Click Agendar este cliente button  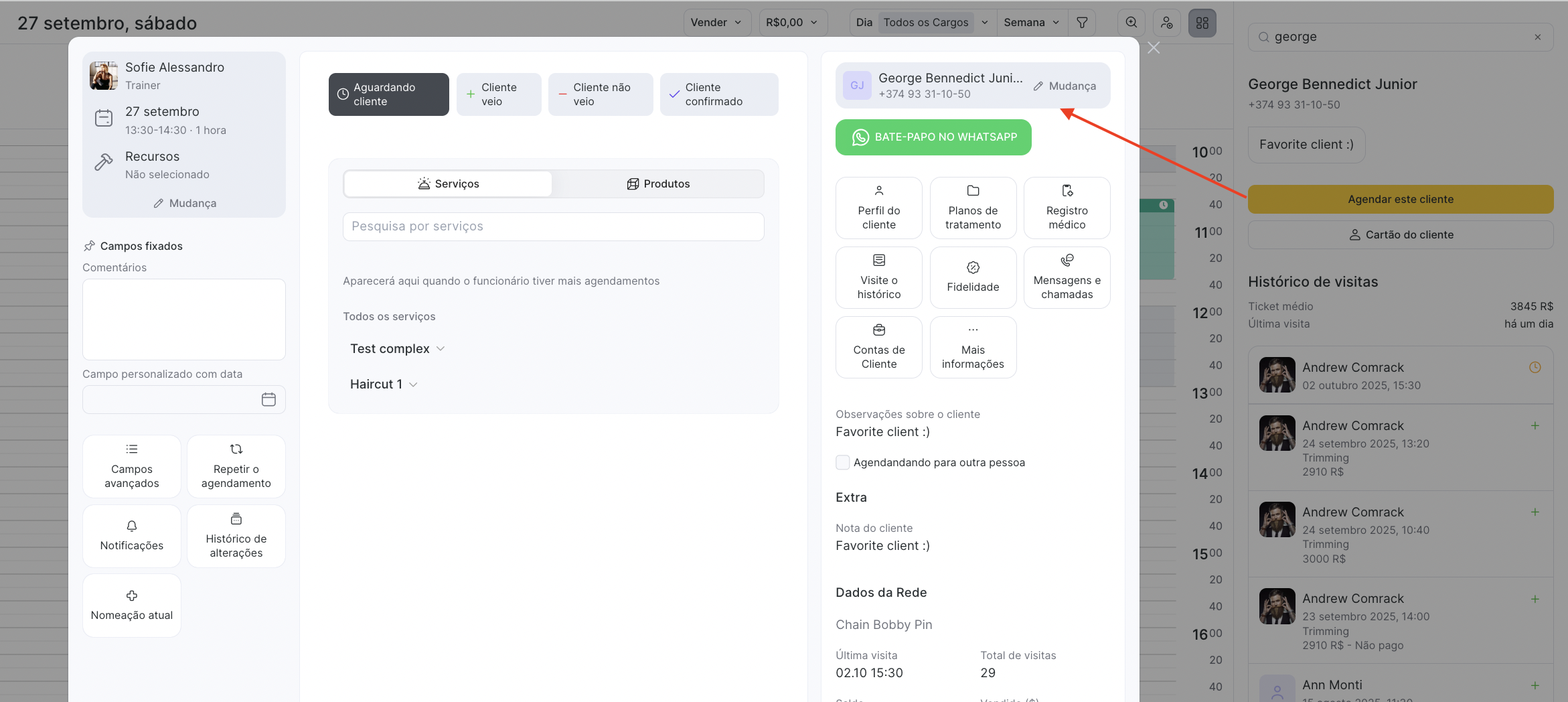click(x=1400, y=200)
